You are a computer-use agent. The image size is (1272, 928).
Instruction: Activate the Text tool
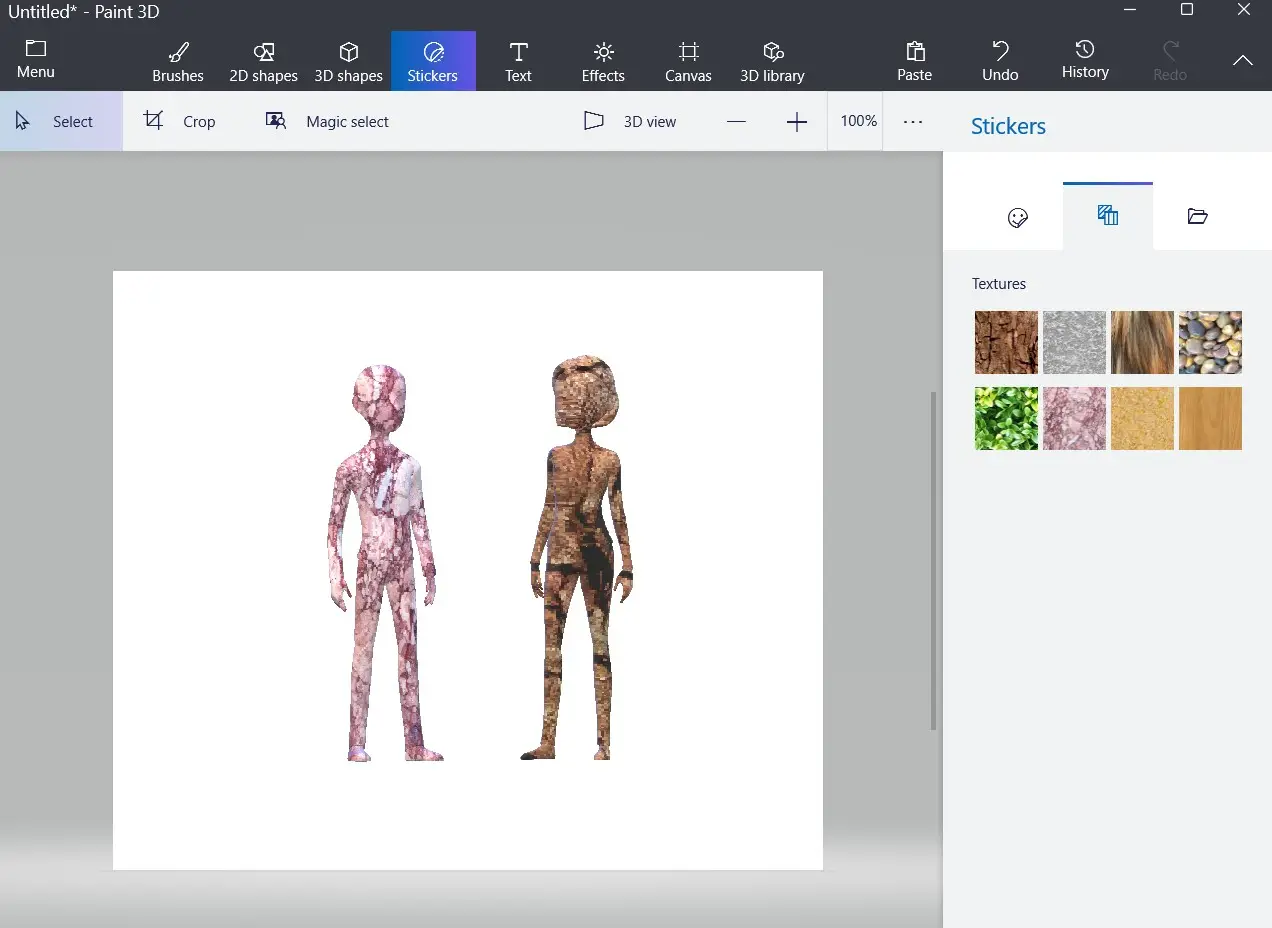coord(518,60)
